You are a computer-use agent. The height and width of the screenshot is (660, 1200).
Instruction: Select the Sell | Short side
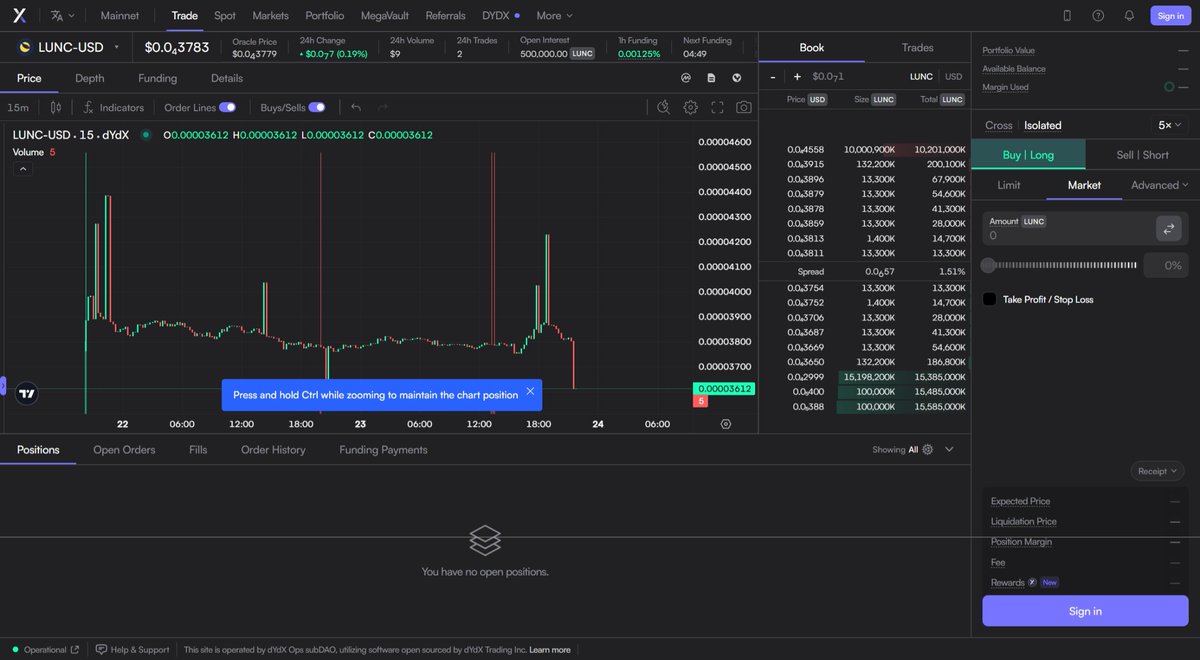pos(1142,155)
